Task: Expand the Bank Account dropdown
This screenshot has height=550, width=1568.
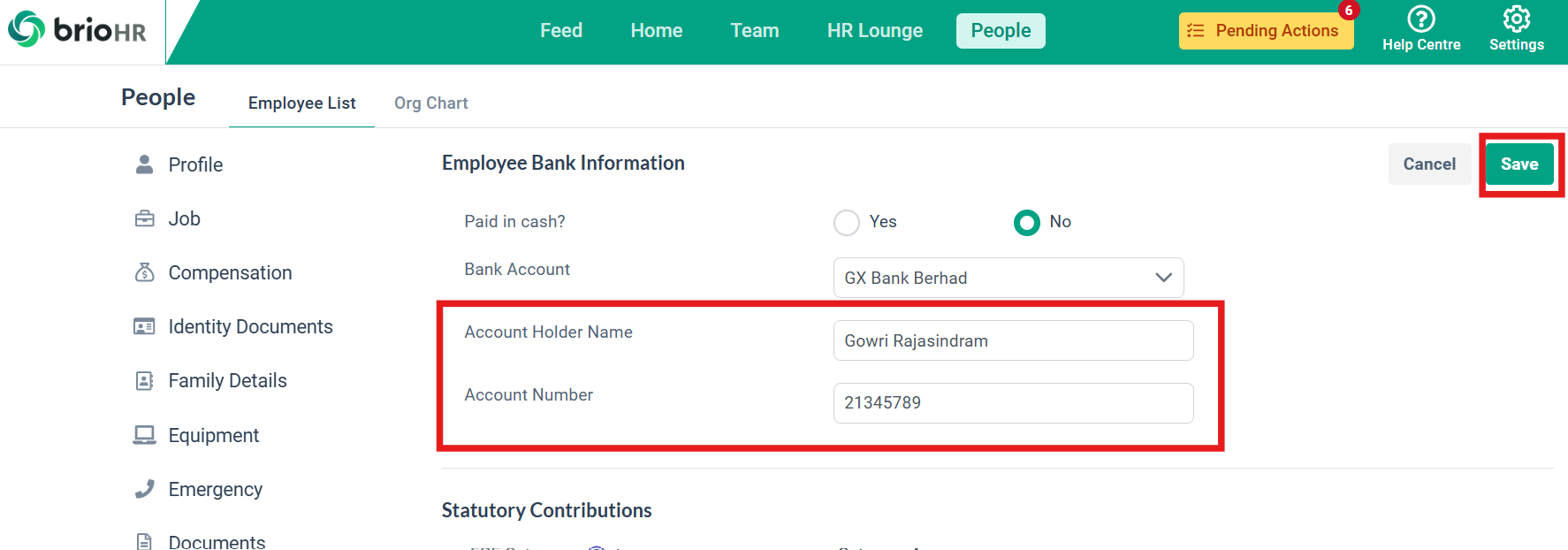Action: click(1009, 278)
